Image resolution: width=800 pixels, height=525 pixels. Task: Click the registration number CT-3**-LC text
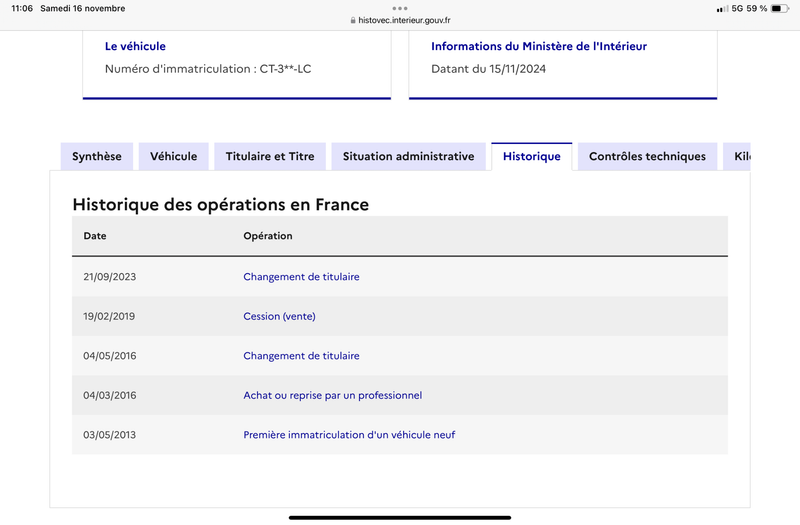285,69
